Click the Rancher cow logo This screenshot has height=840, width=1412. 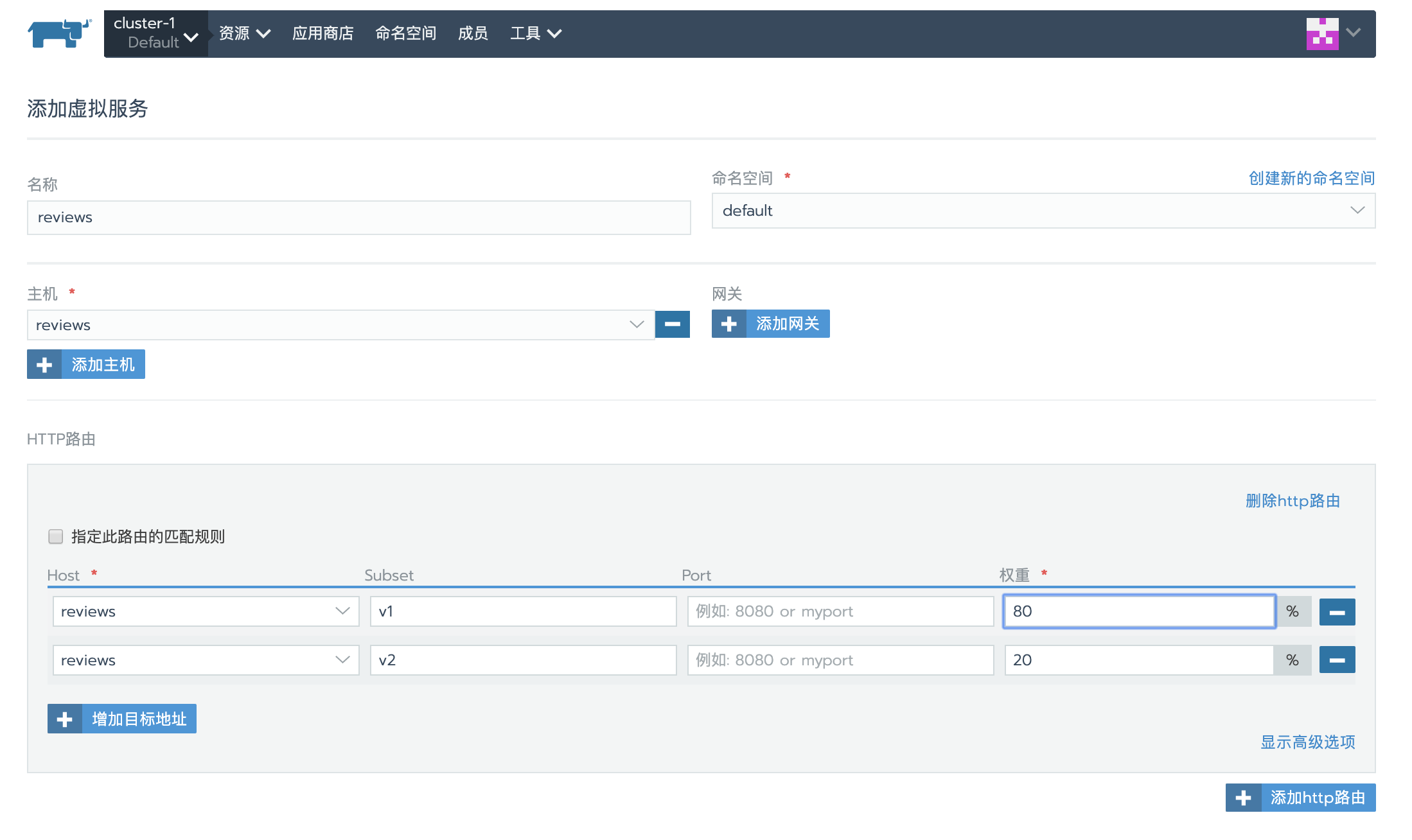pos(59,33)
